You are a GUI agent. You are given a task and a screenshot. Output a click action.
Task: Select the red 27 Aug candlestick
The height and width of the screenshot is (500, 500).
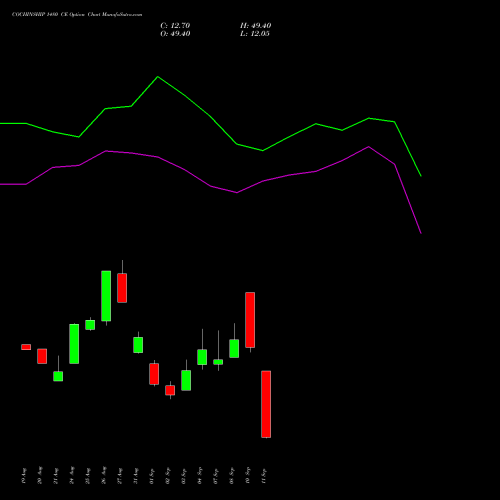[122, 288]
